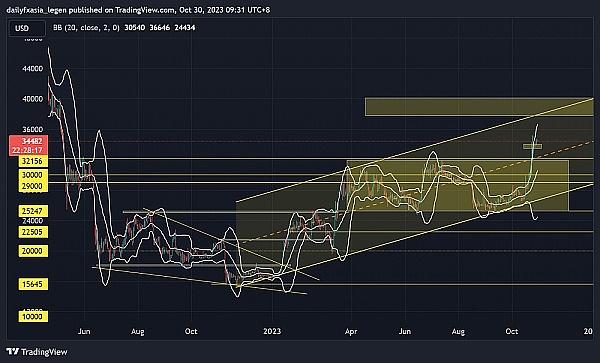600x363 pixels.
Task: Click the 2023 label on time axis
Action: (272, 331)
